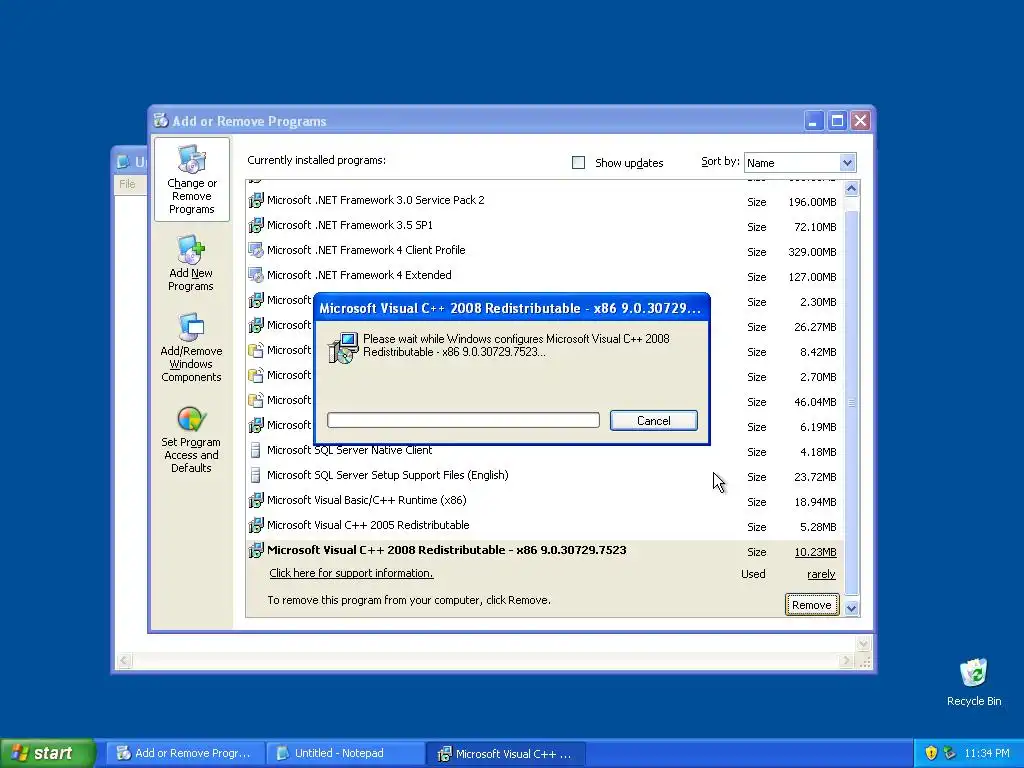Click icon of Visual Basic/C++ Runtime (x86)
The image size is (1024, 768).
pos(256,500)
